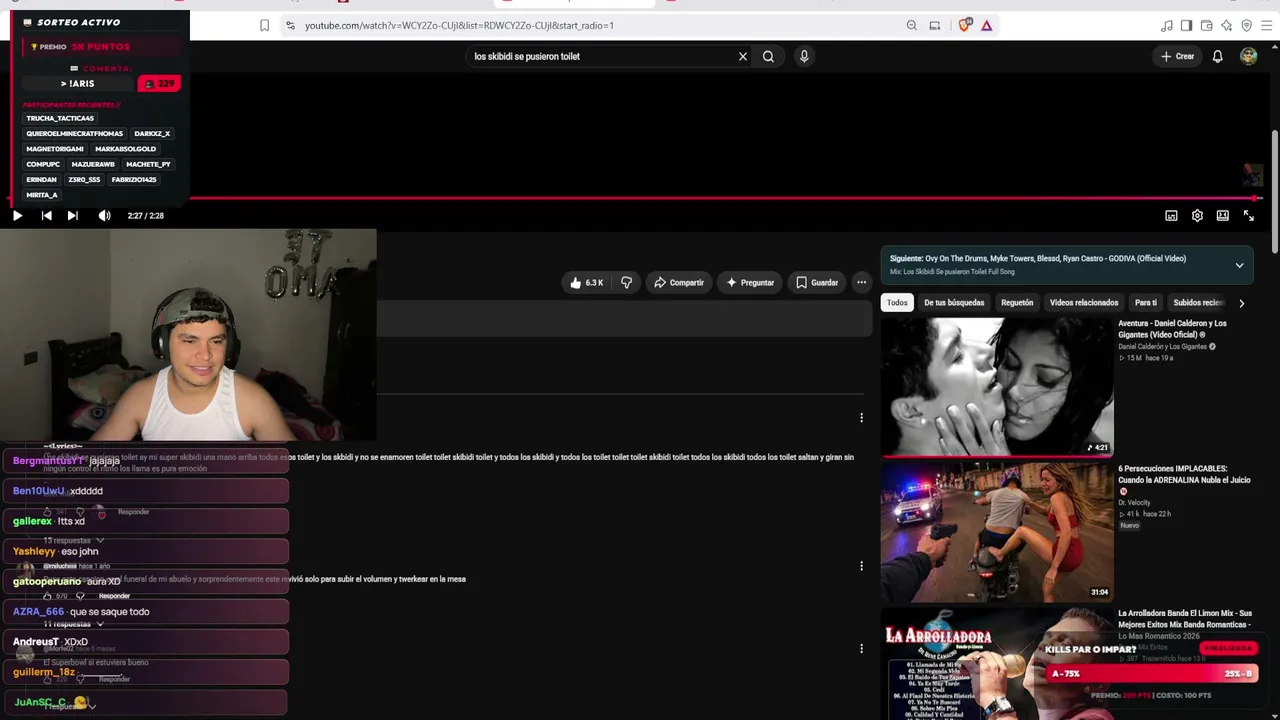Open options menu for the Superbowl comment
Image resolution: width=1280 pixels, height=720 pixels.
(861, 649)
